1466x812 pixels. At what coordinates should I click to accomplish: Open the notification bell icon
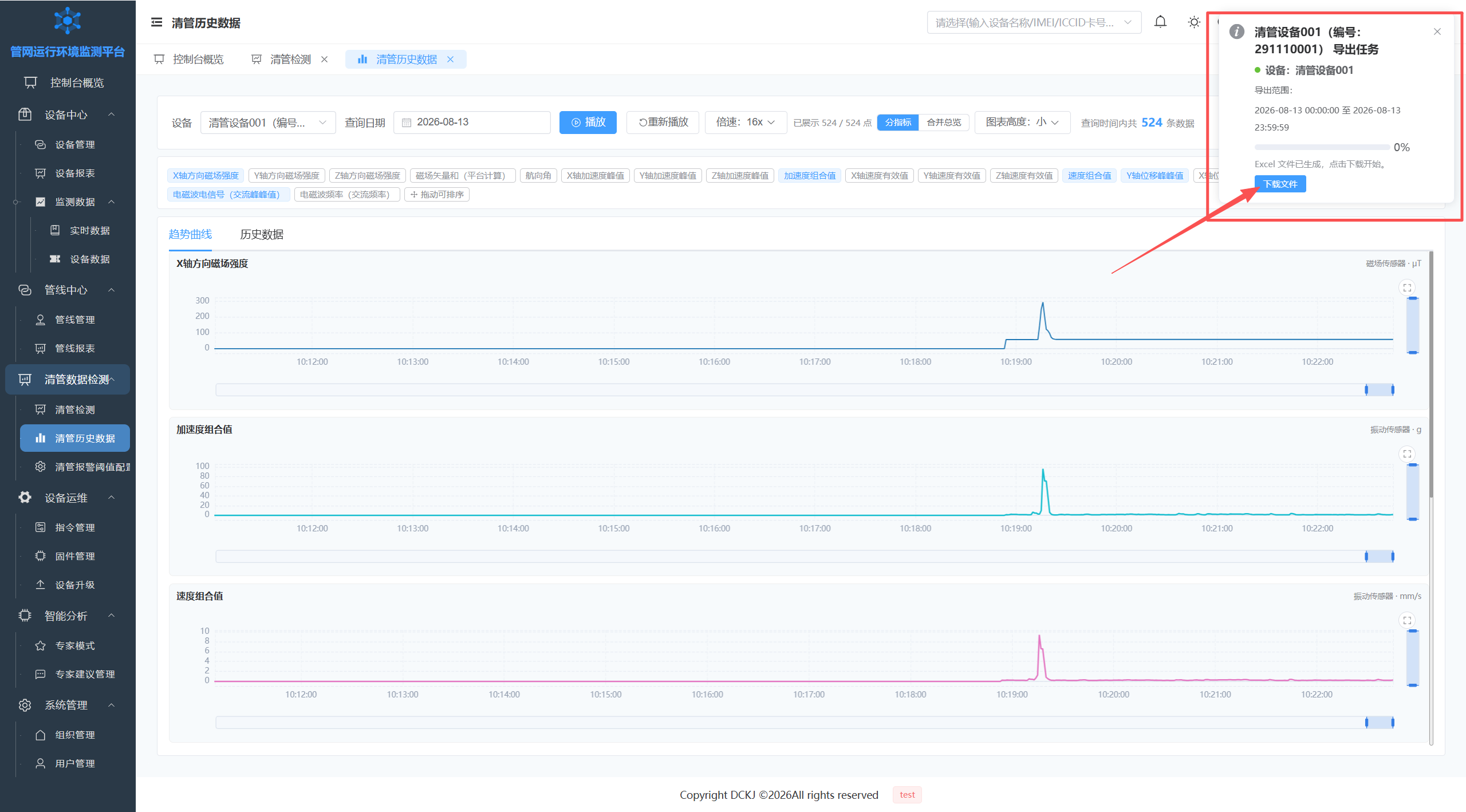point(1160,22)
